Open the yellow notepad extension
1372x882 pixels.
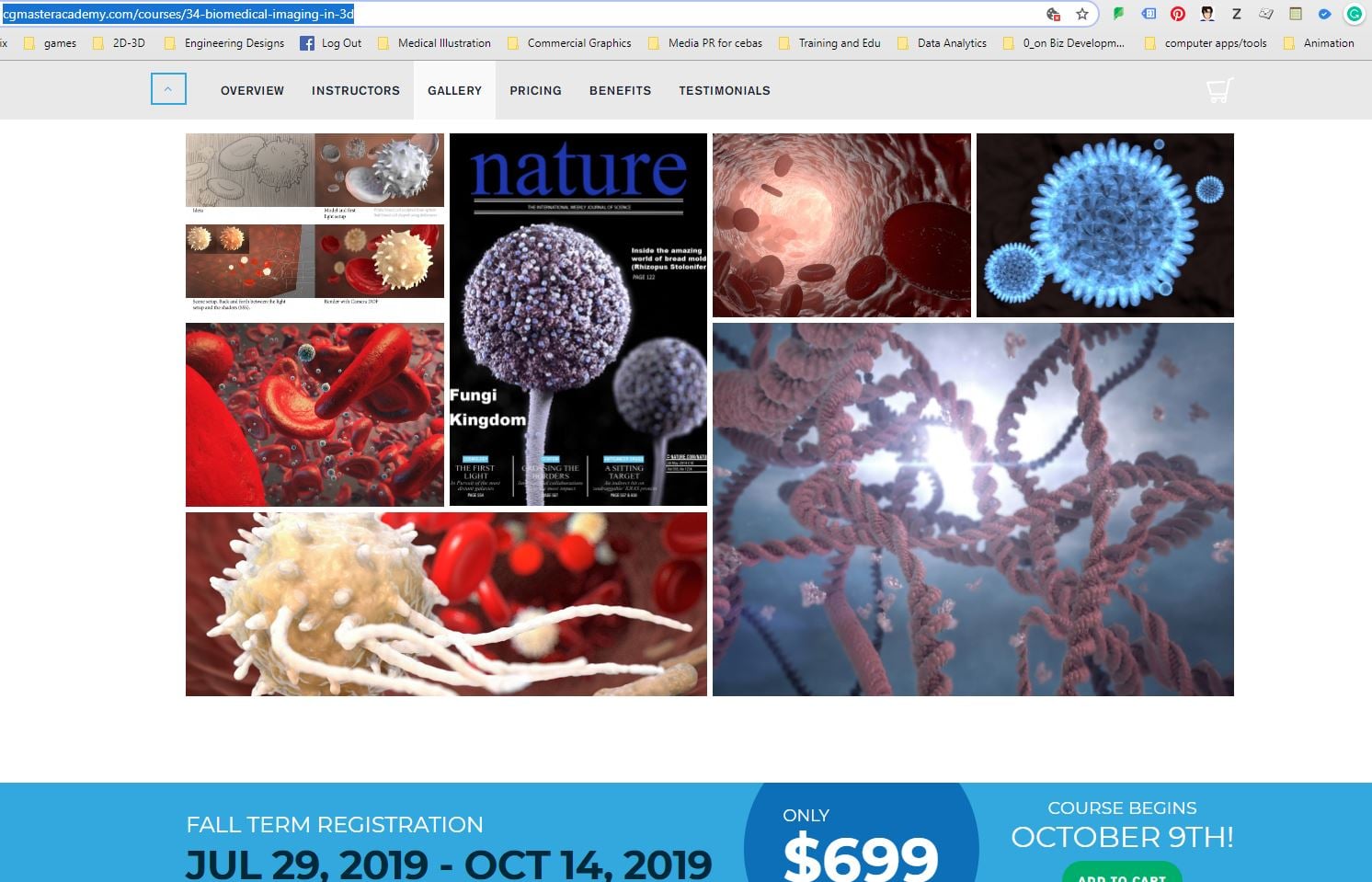(1296, 14)
